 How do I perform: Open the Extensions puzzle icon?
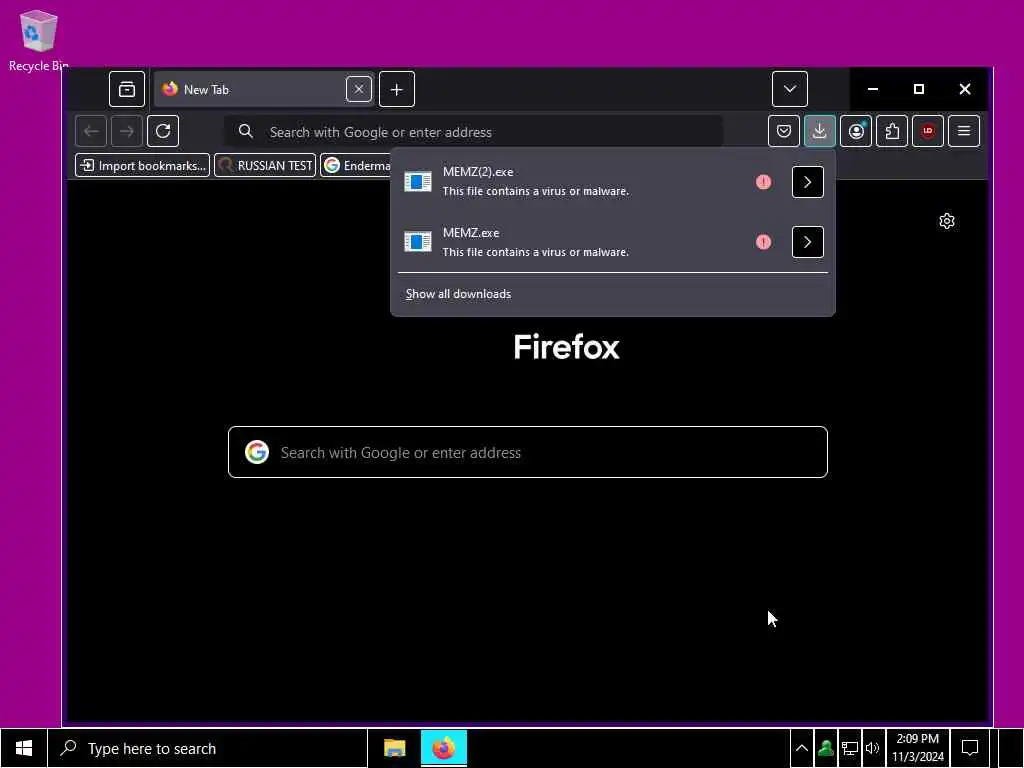point(891,131)
